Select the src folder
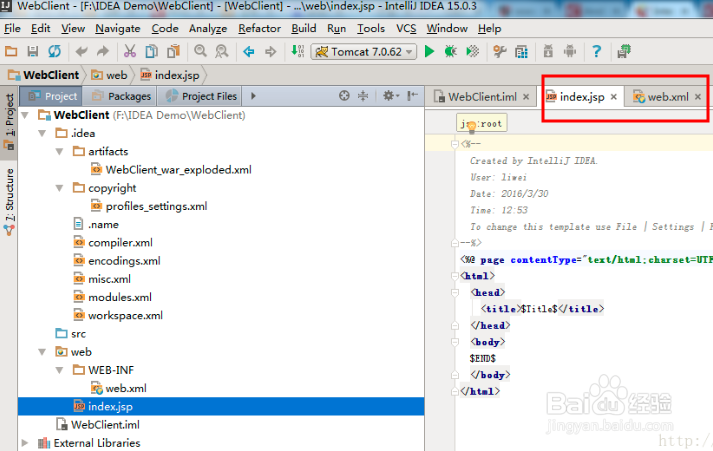713x451 pixels. point(70,333)
